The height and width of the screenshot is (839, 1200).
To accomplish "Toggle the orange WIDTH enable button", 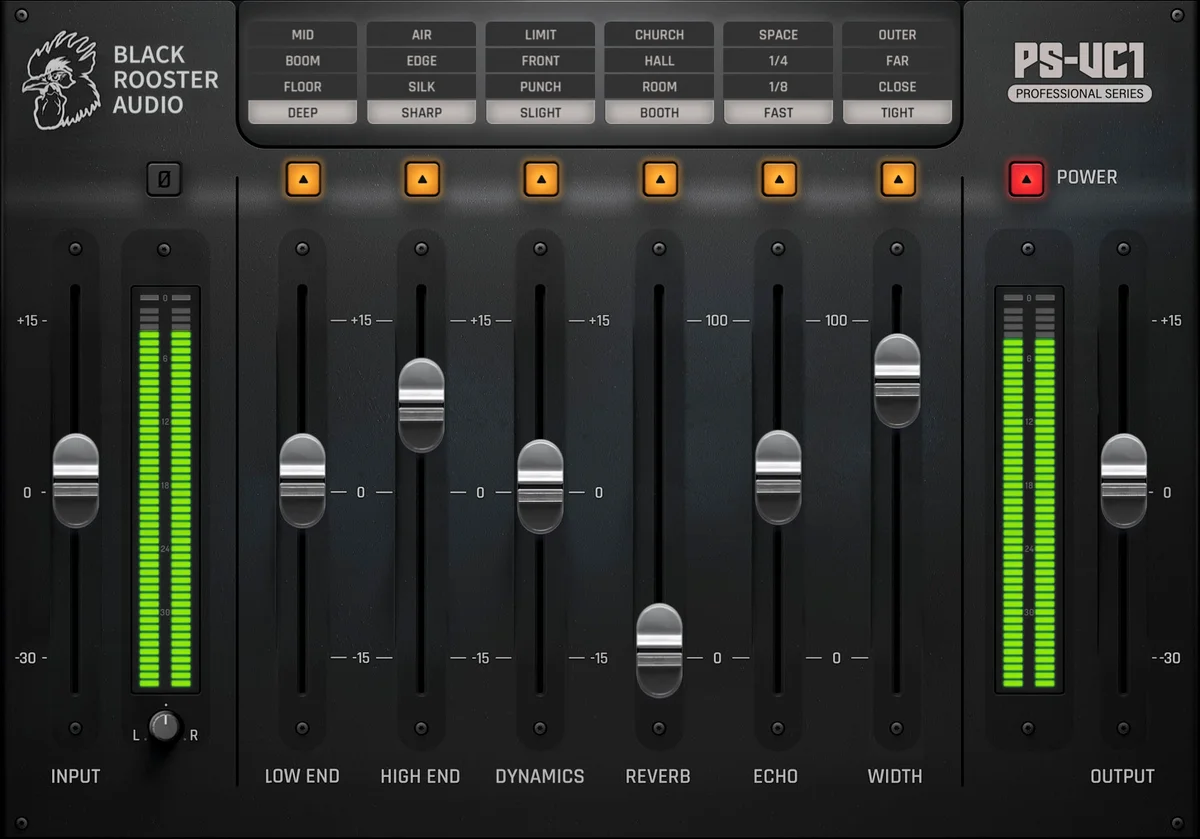I will click(x=898, y=179).
